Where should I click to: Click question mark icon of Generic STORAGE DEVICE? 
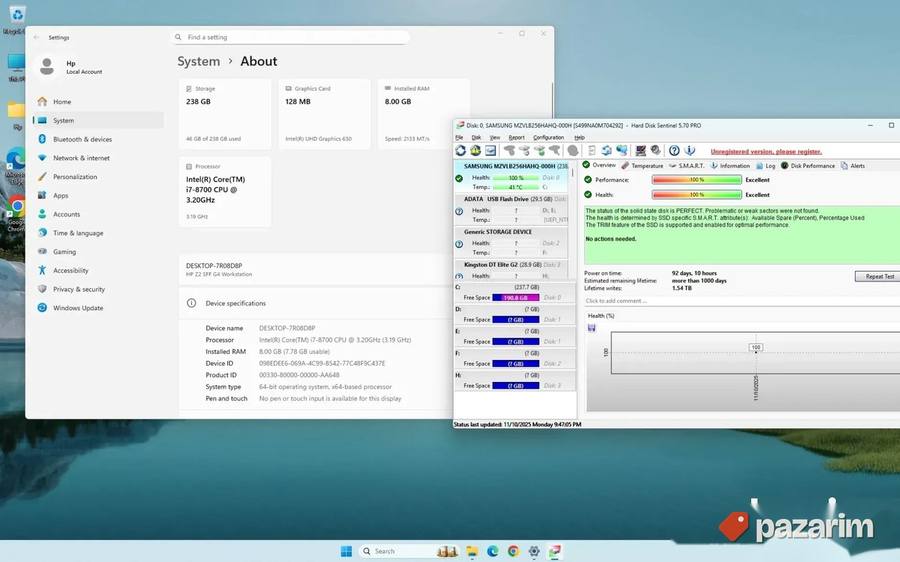point(459,244)
